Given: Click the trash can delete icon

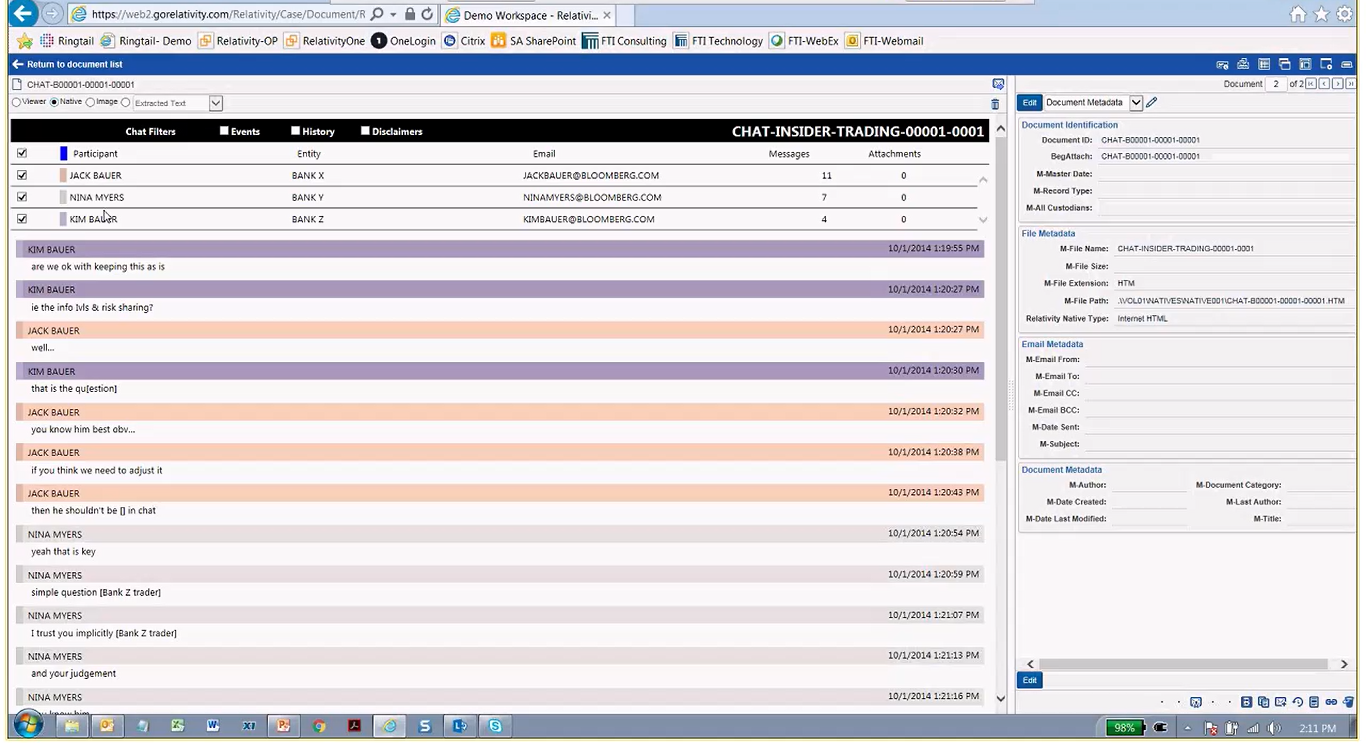Looking at the screenshot, I should click(x=995, y=104).
